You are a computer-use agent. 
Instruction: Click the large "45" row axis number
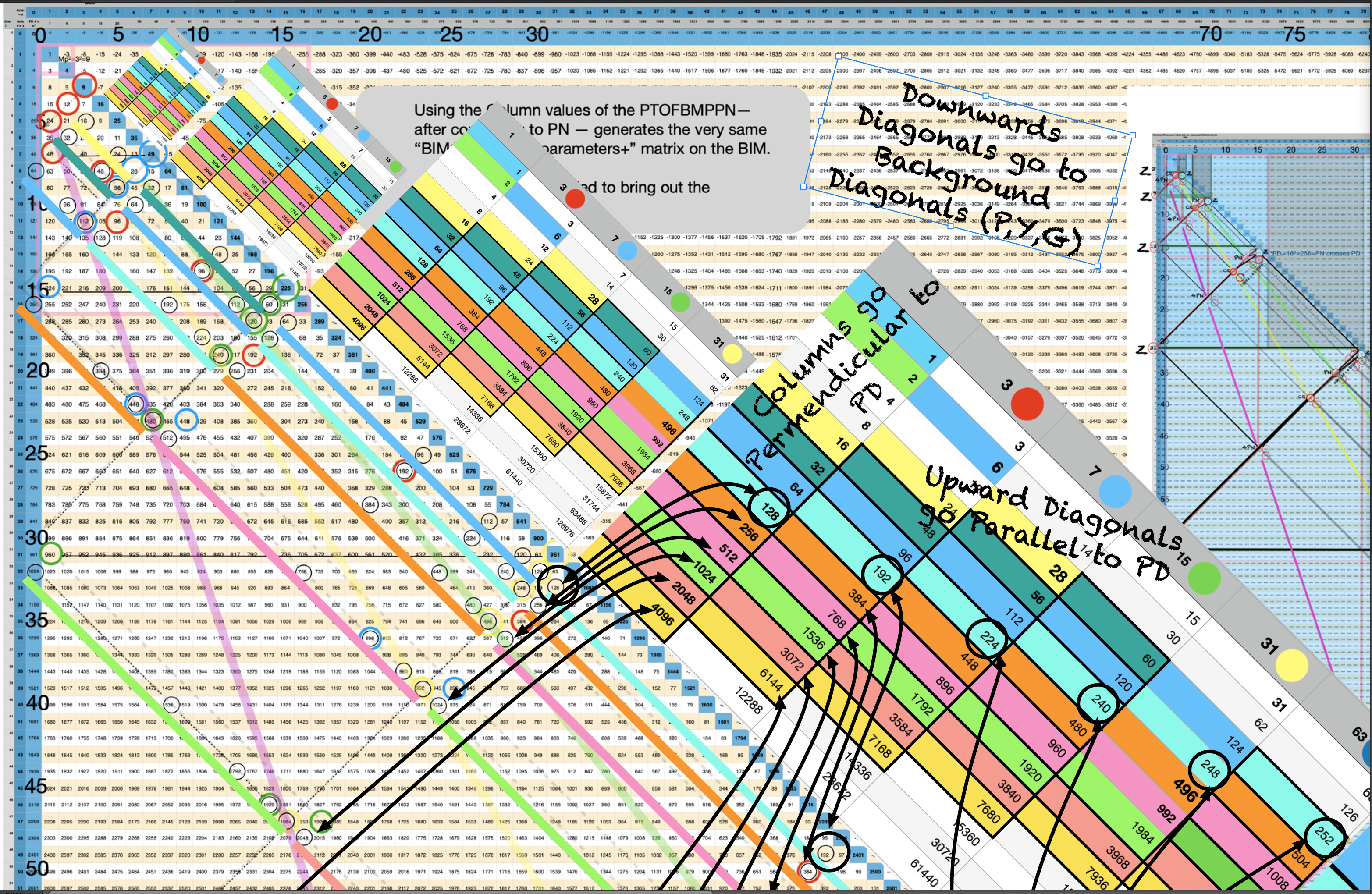(36, 786)
